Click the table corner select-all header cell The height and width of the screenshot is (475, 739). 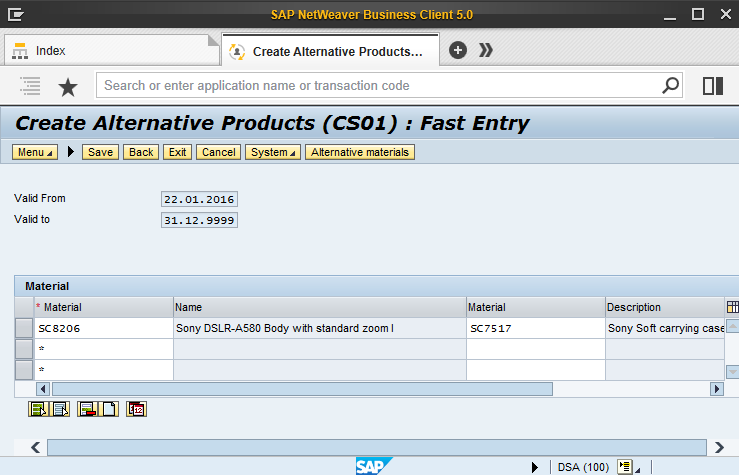point(24,307)
